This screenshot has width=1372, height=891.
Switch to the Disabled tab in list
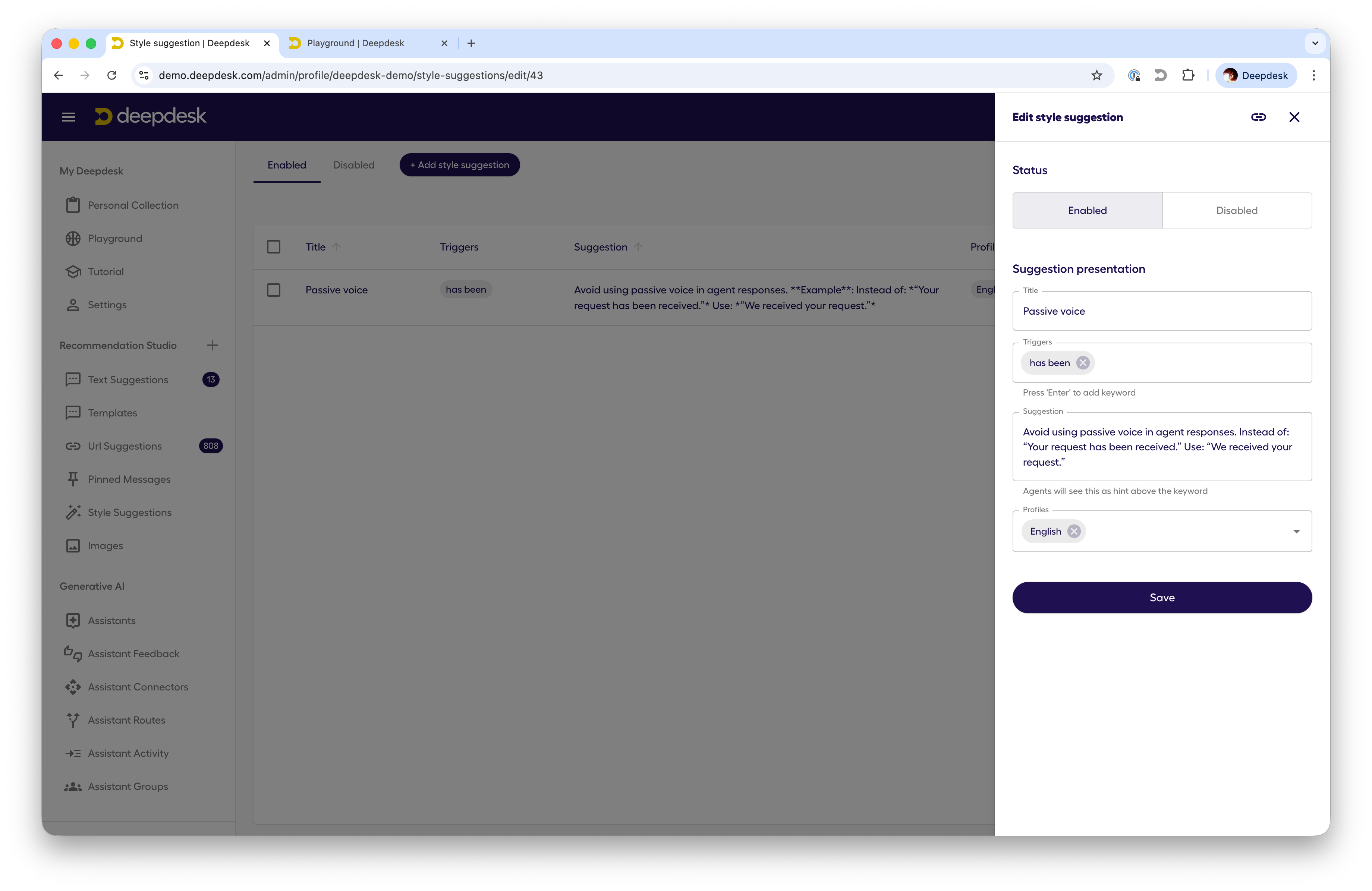click(x=353, y=165)
